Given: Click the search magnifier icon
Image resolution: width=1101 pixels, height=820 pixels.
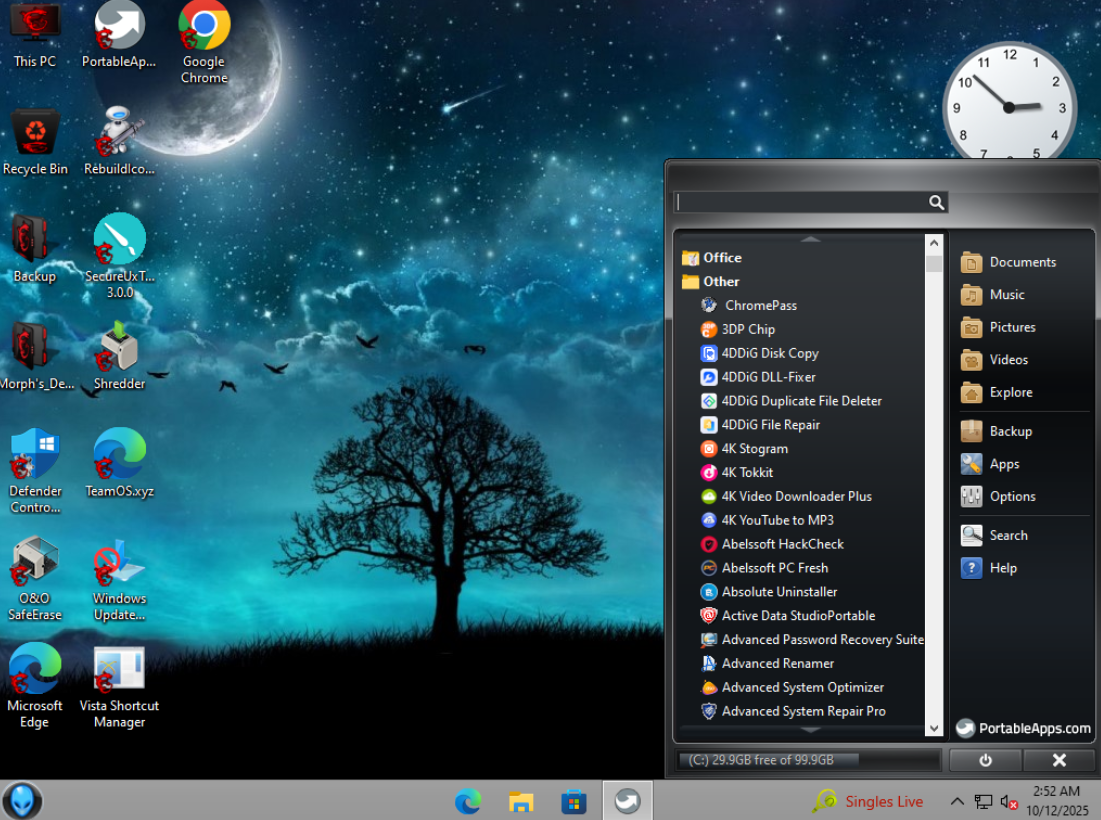Looking at the screenshot, I should (x=936, y=203).
